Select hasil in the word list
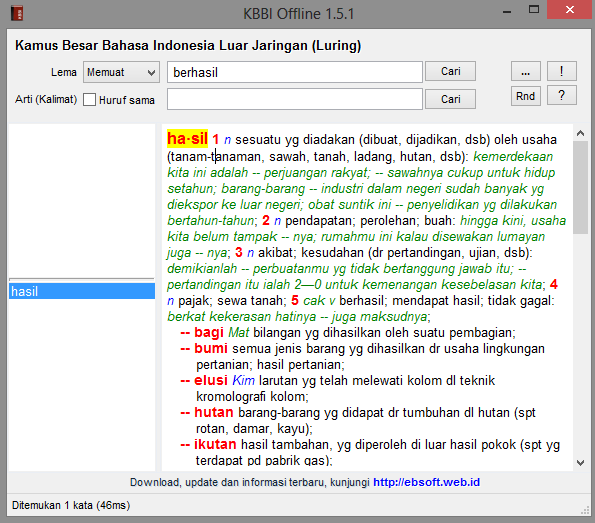The height and width of the screenshot is (523, 595). coord(82,291)
